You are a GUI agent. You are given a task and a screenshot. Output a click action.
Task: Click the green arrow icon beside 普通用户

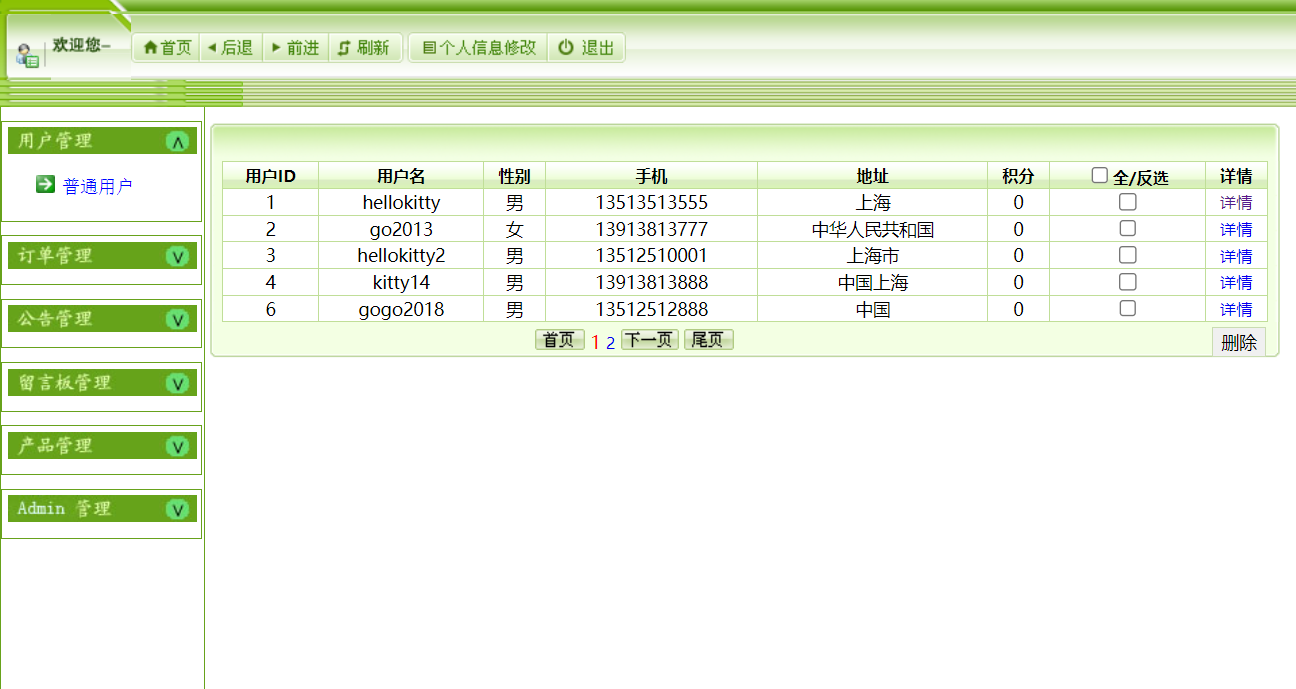tap(45, 184)
